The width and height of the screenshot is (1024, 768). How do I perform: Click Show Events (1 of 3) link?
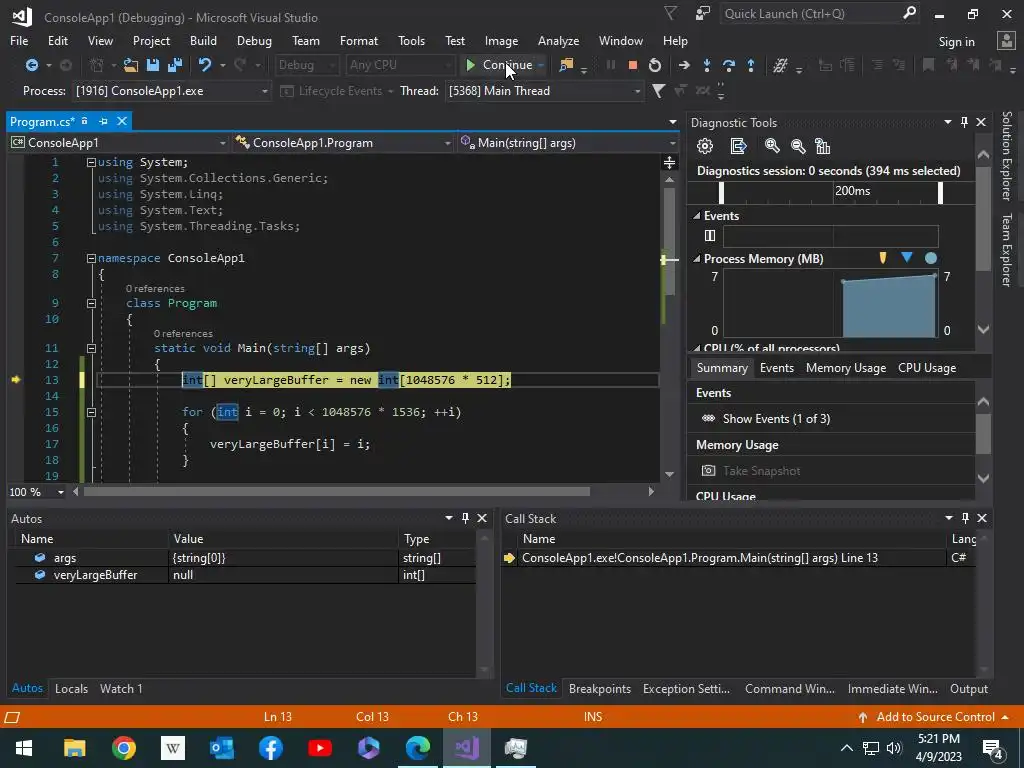point(776,419)
